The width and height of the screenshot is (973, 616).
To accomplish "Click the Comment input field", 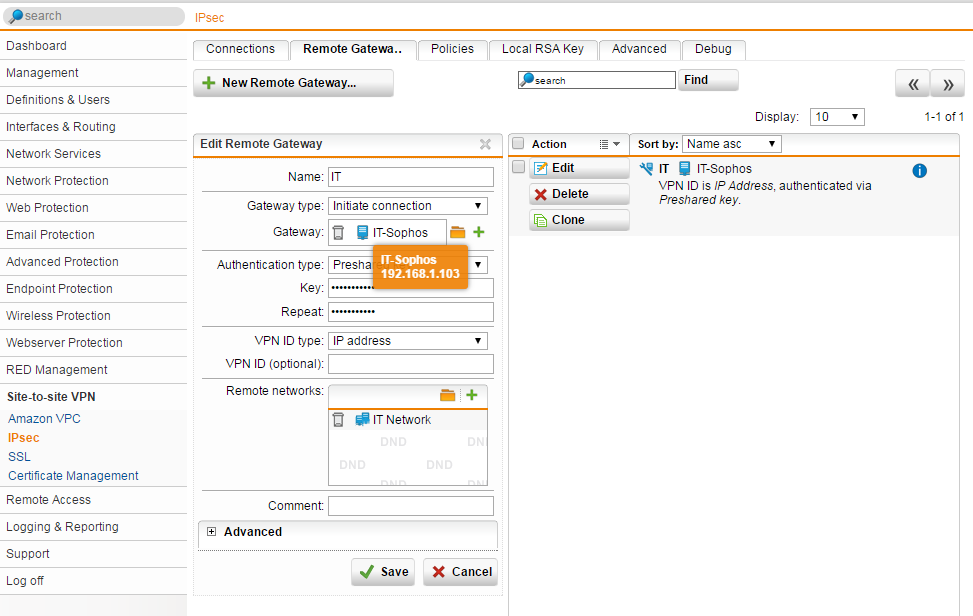I will [x=411, y=506].
